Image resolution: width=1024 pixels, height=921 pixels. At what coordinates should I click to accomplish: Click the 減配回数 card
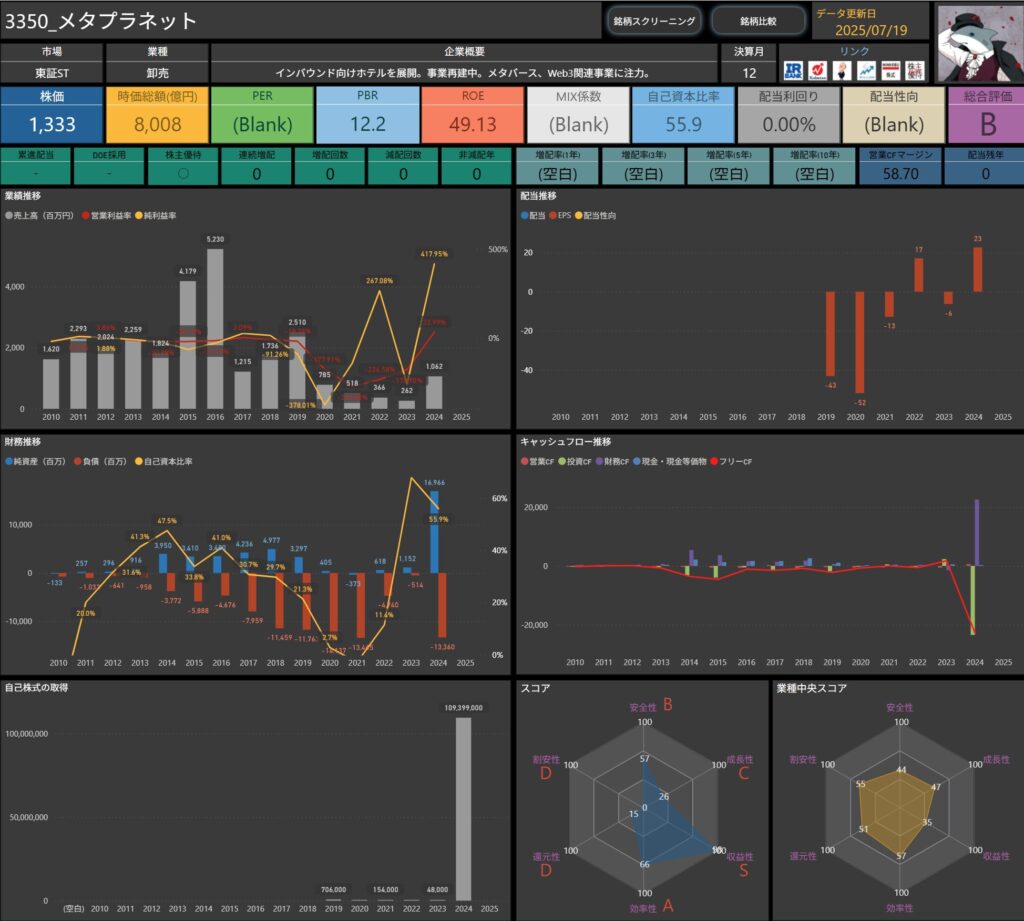point(403,166)
